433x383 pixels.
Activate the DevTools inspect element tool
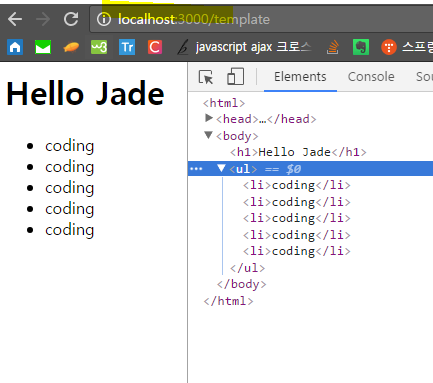[x=206, y=77]
